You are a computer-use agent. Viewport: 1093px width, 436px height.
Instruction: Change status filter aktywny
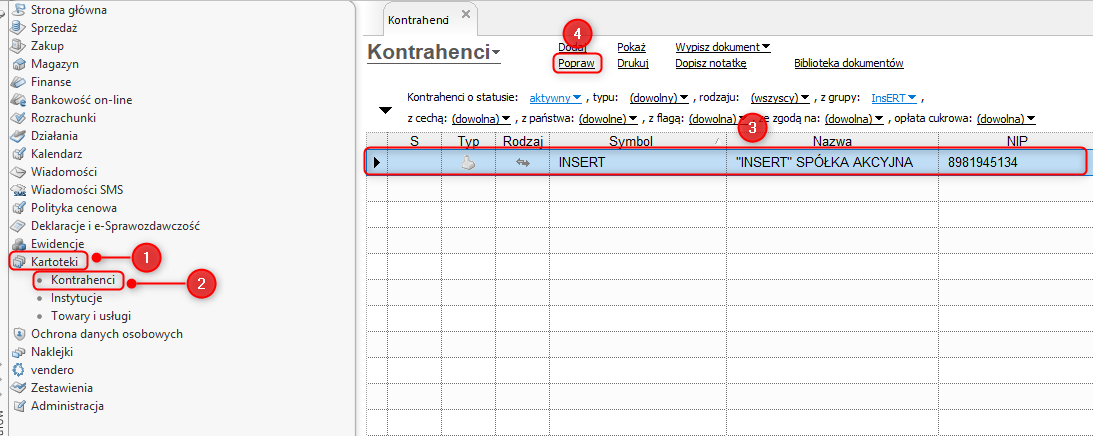click(x=556, y=98)
